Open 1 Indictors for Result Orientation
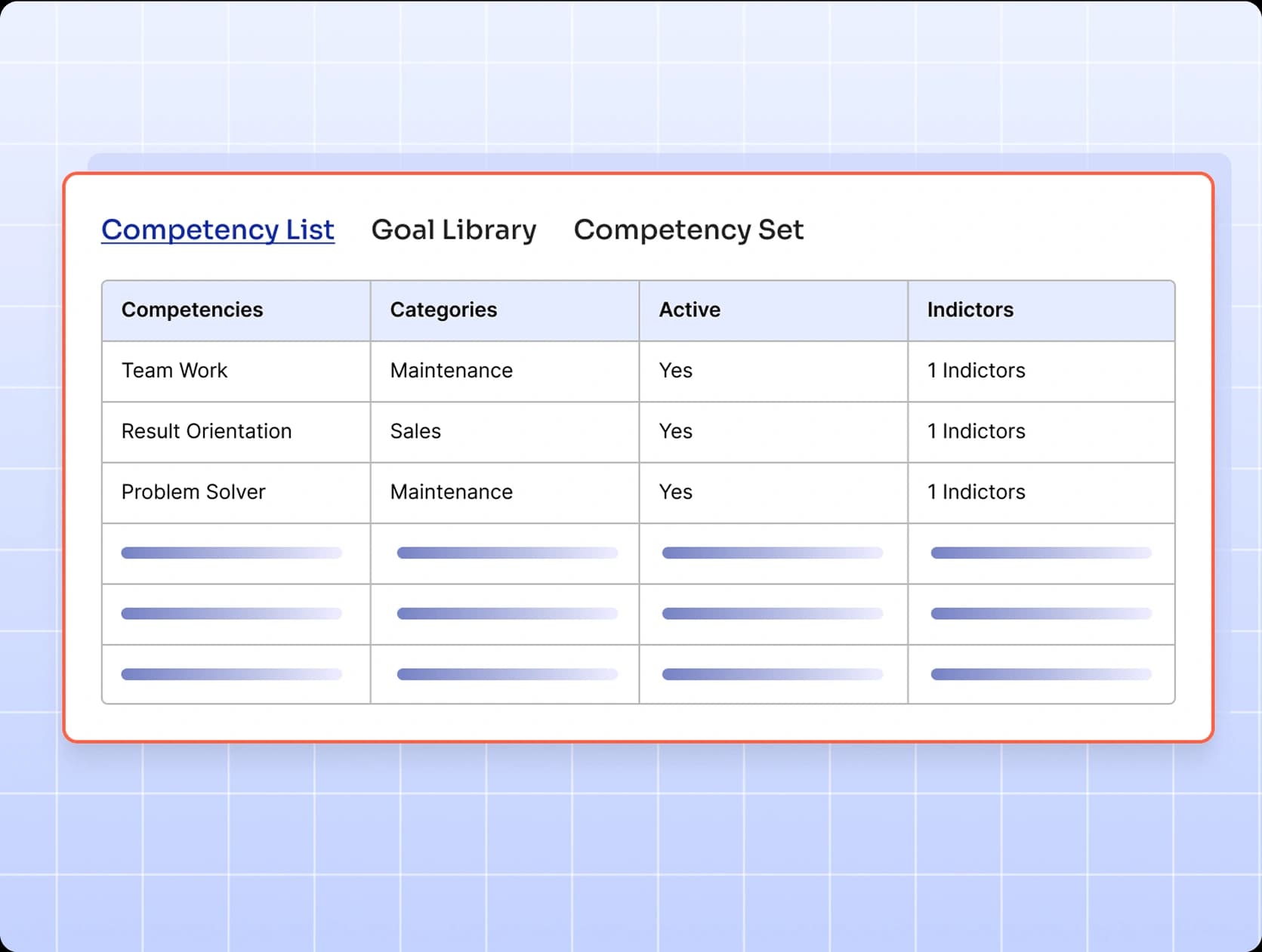 [x=976, y=431]
